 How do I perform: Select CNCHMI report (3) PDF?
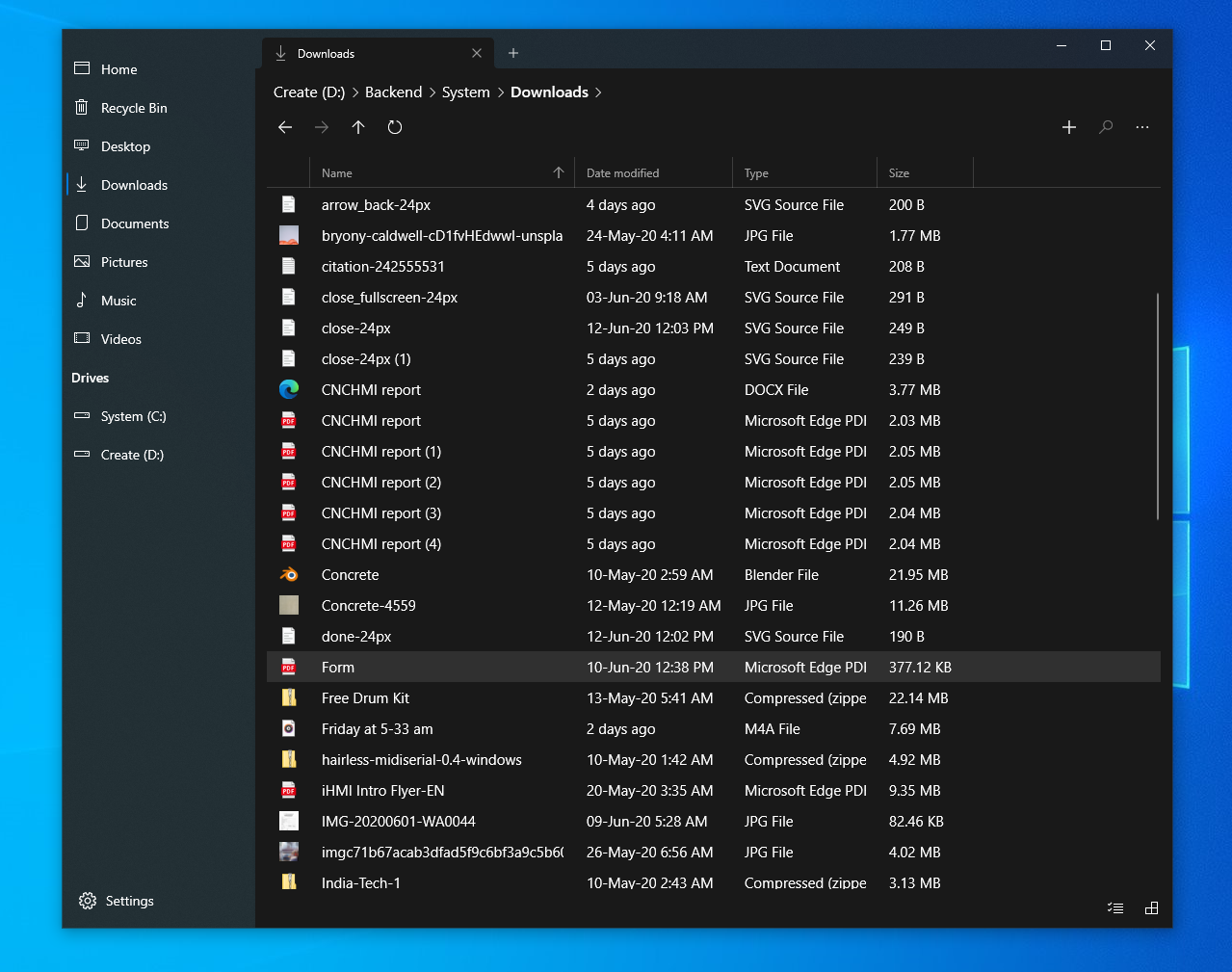coord(714,513)
